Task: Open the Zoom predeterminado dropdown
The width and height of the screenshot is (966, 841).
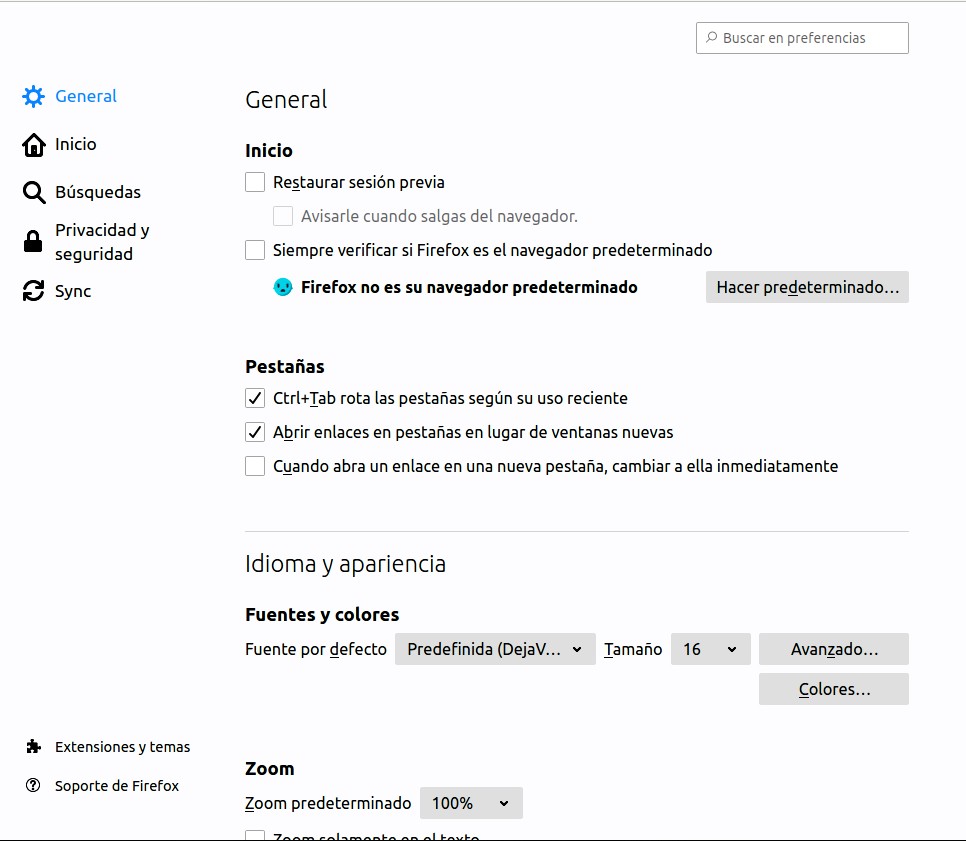Action: 471,803
